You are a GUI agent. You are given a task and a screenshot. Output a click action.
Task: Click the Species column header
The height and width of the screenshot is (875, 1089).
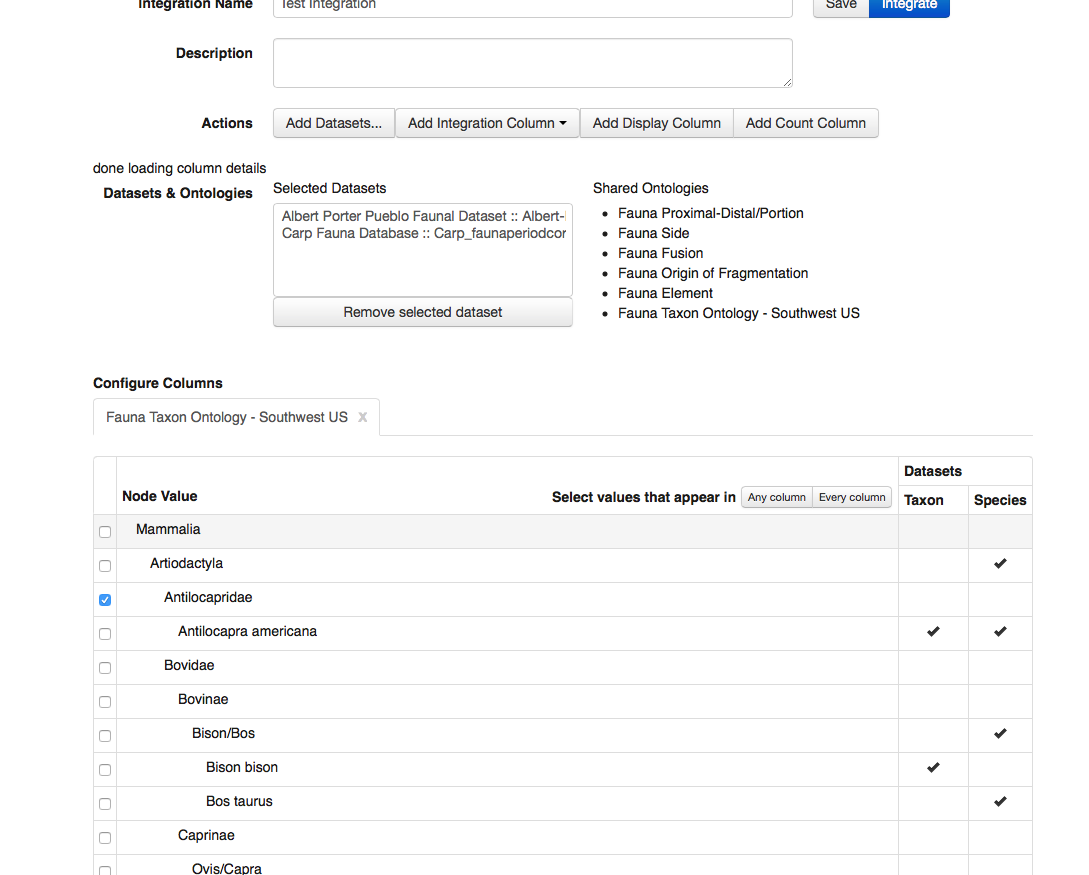click(1000, 500)
